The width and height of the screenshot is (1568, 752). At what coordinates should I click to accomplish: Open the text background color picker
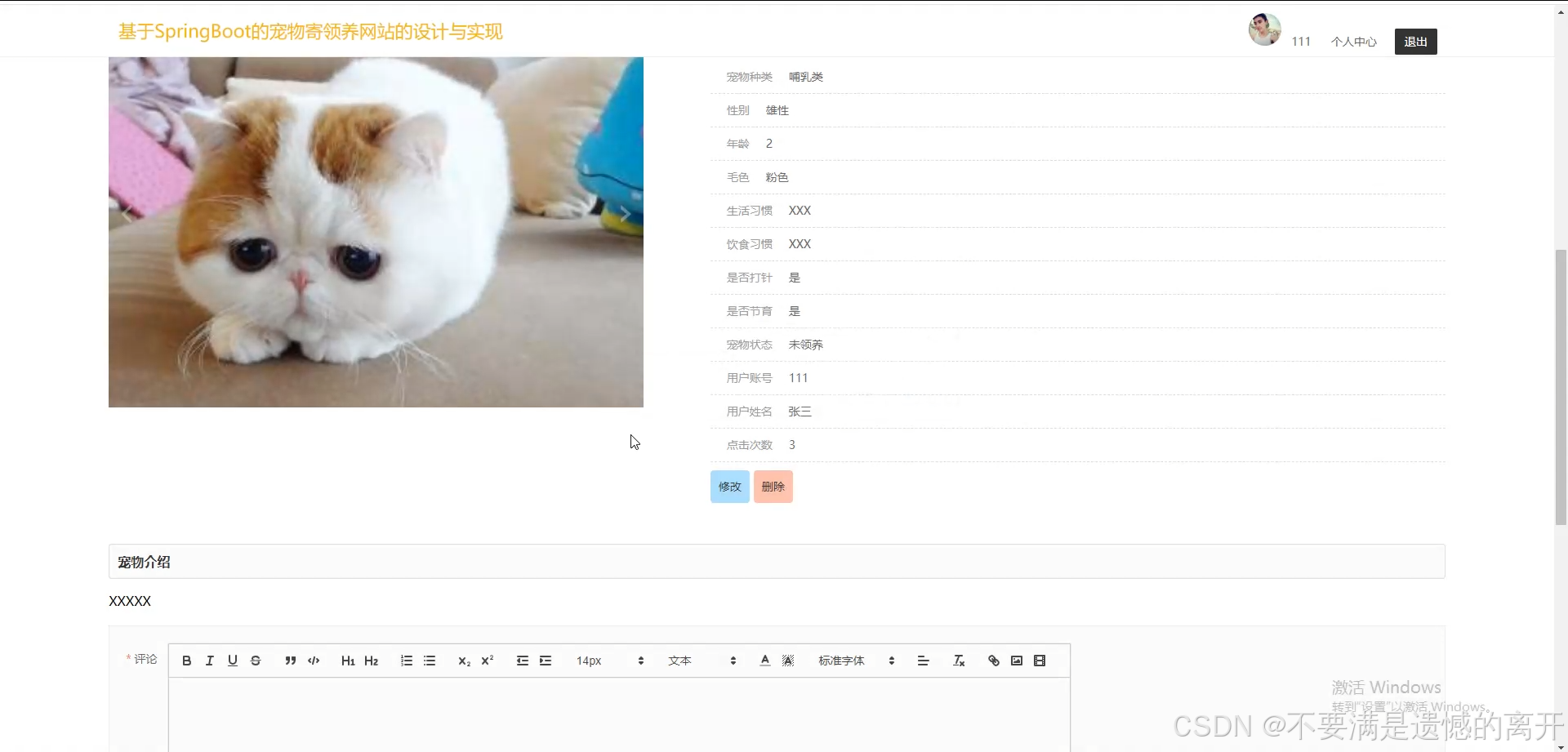tap(788, 661)
